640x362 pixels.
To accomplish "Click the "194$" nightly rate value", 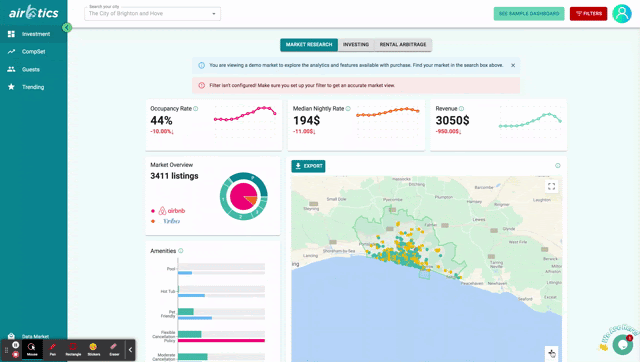I will click(306, 120).
